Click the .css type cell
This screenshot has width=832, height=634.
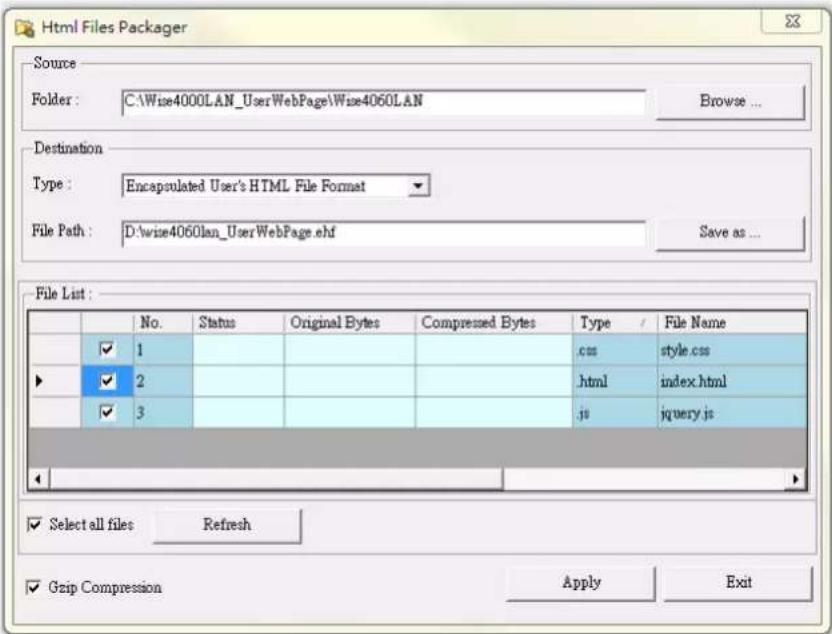pos(615,350)
